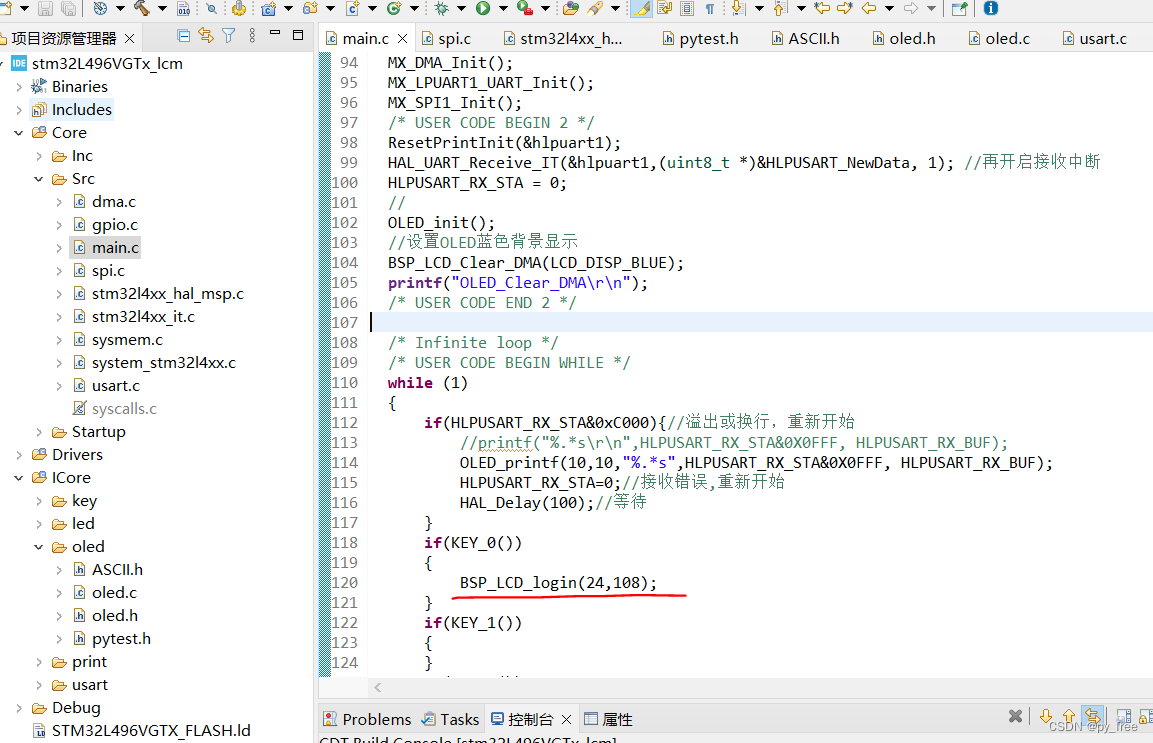Click the editor horizontal scrollbar left arrow
The image size is (1153, 743).
click(x=377, y=688)
